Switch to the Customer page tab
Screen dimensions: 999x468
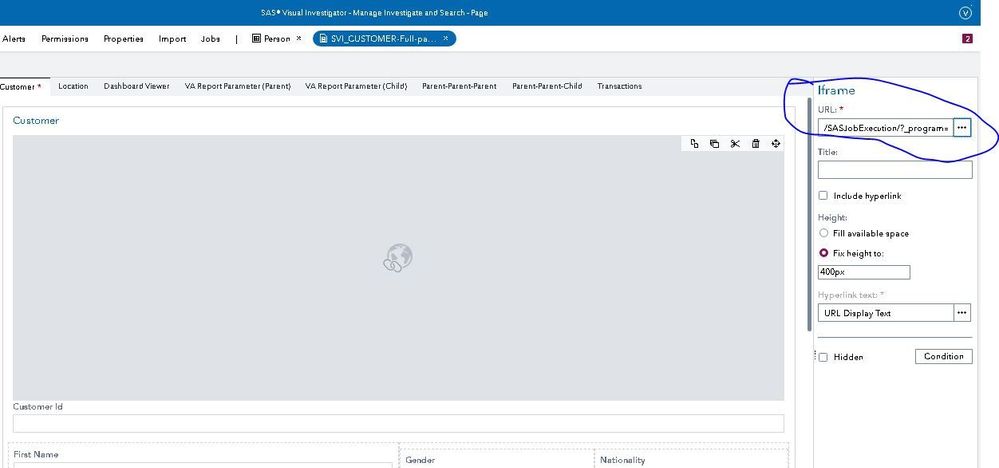pyautogui.click(x=22, y=87)
